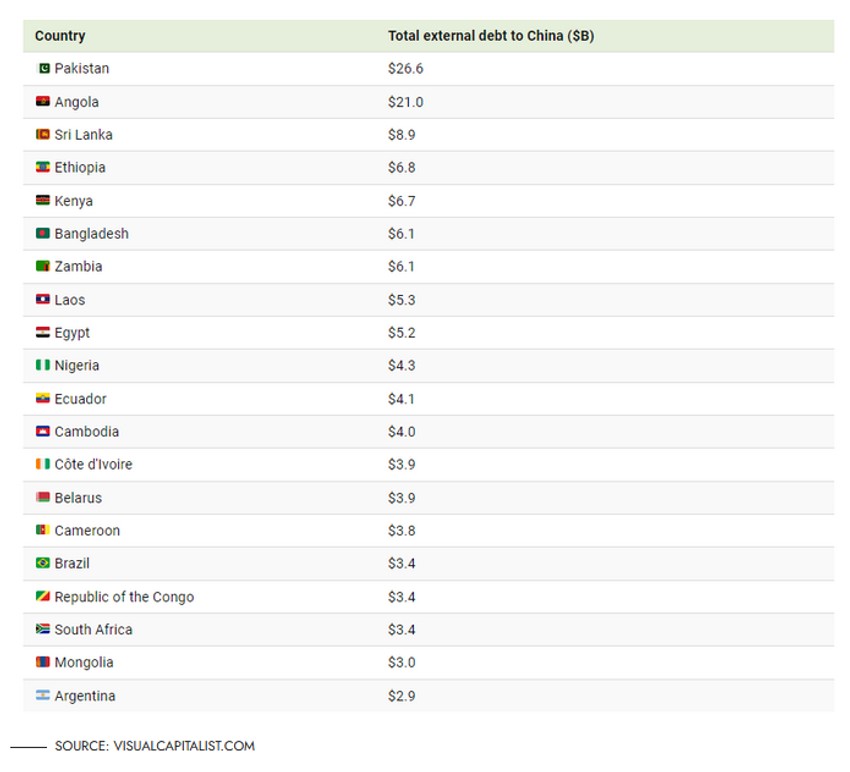Click Pakistan's $26.6 debt value
The image size is (850, 772).
pos(405,68)
